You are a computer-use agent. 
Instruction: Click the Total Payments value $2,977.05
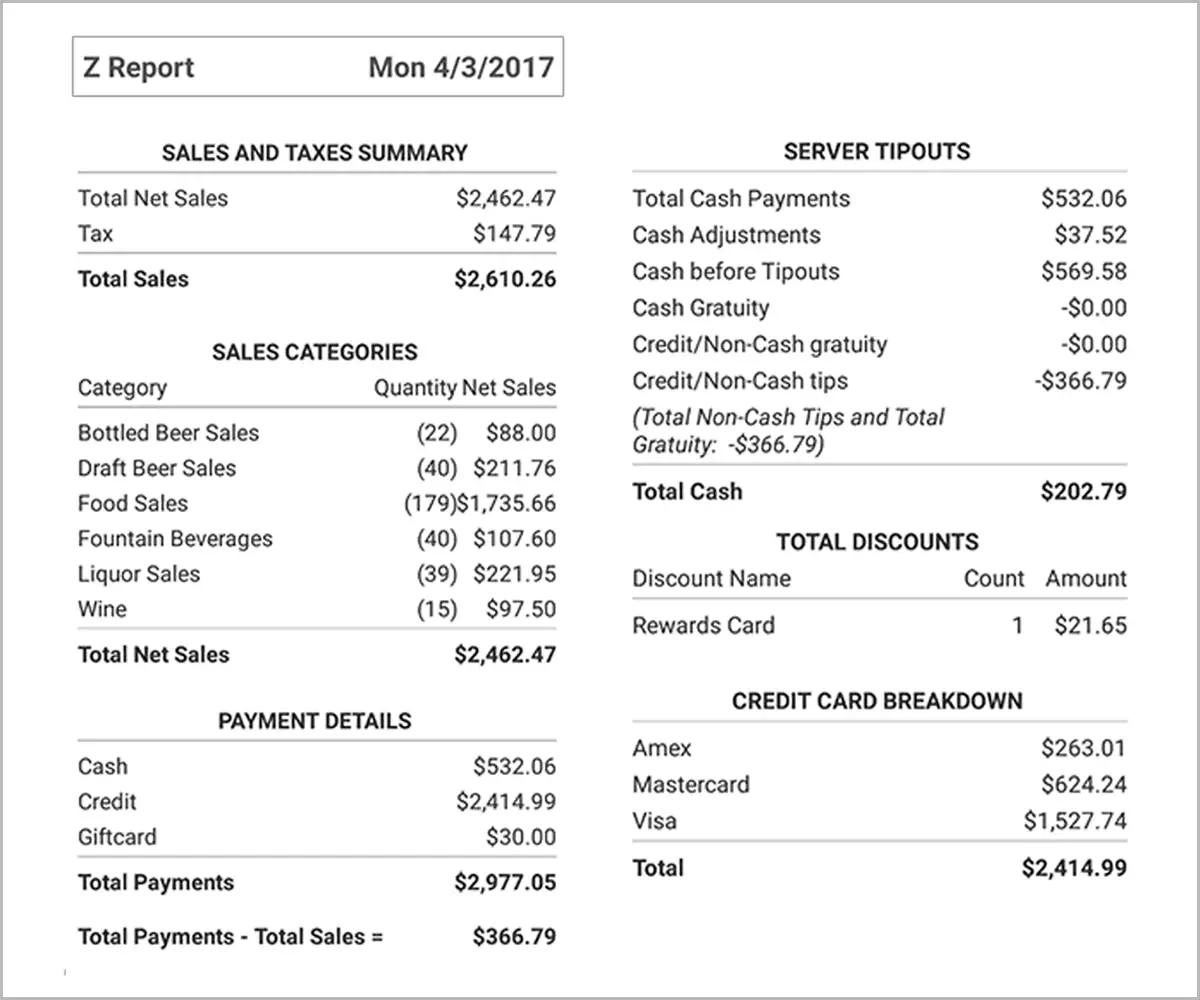pyautogui.click(x=506, y=882)
